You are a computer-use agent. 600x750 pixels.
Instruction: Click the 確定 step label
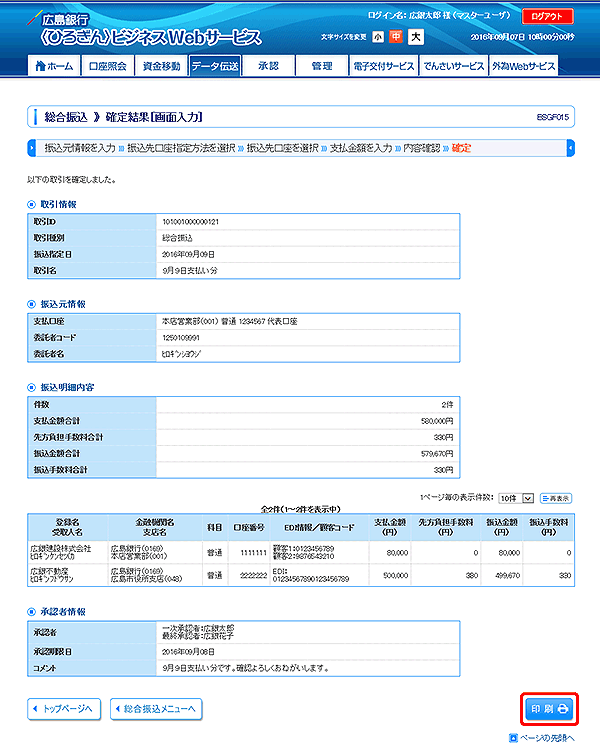pos(461,148)
